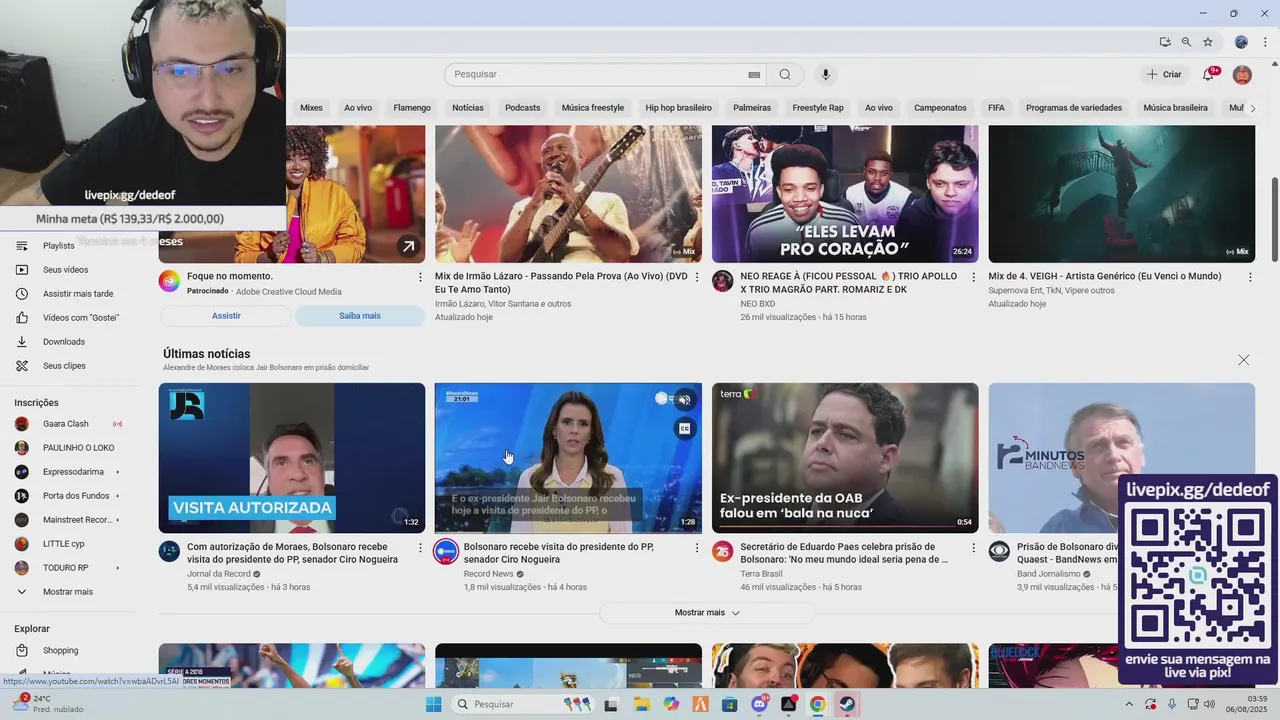The image size is (1280, 720).
Task: Click the page vertical scrollbar thumb
Action: tap(1274, 218)
